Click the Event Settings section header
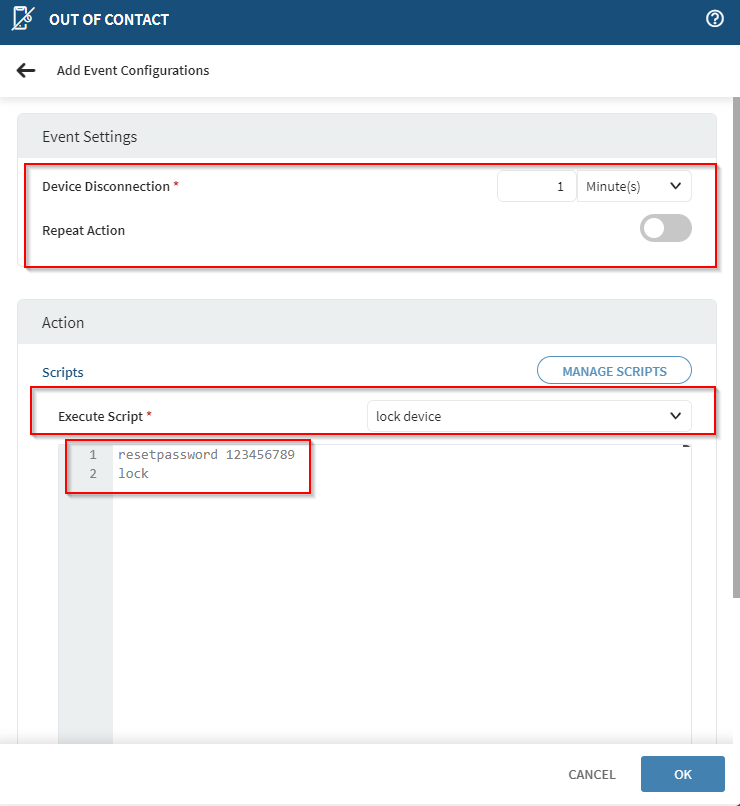 [90, 136]
